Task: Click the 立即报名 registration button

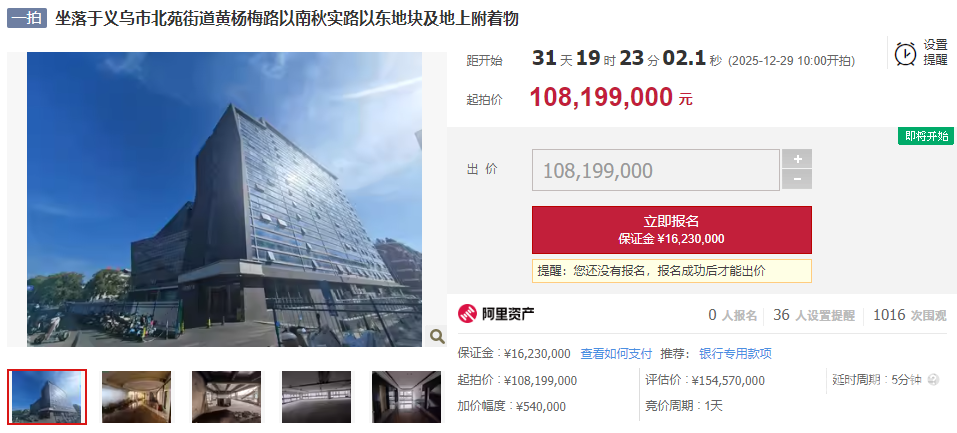Action: click(671, 230)
